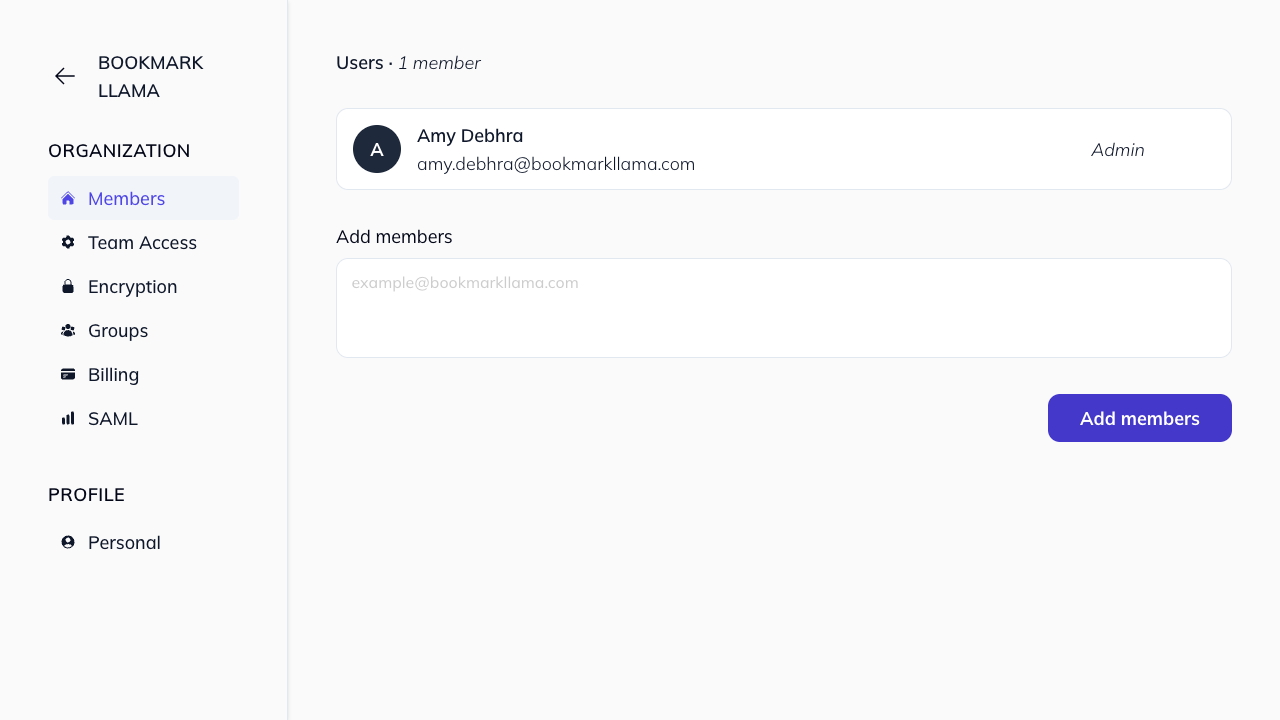Click the Groups people icon
Screen dimensions: 1280x720
68,330
